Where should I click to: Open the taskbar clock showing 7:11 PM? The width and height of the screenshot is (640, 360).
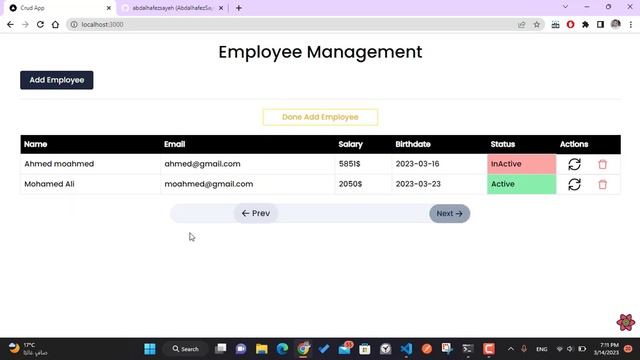[x=606, y=349]
